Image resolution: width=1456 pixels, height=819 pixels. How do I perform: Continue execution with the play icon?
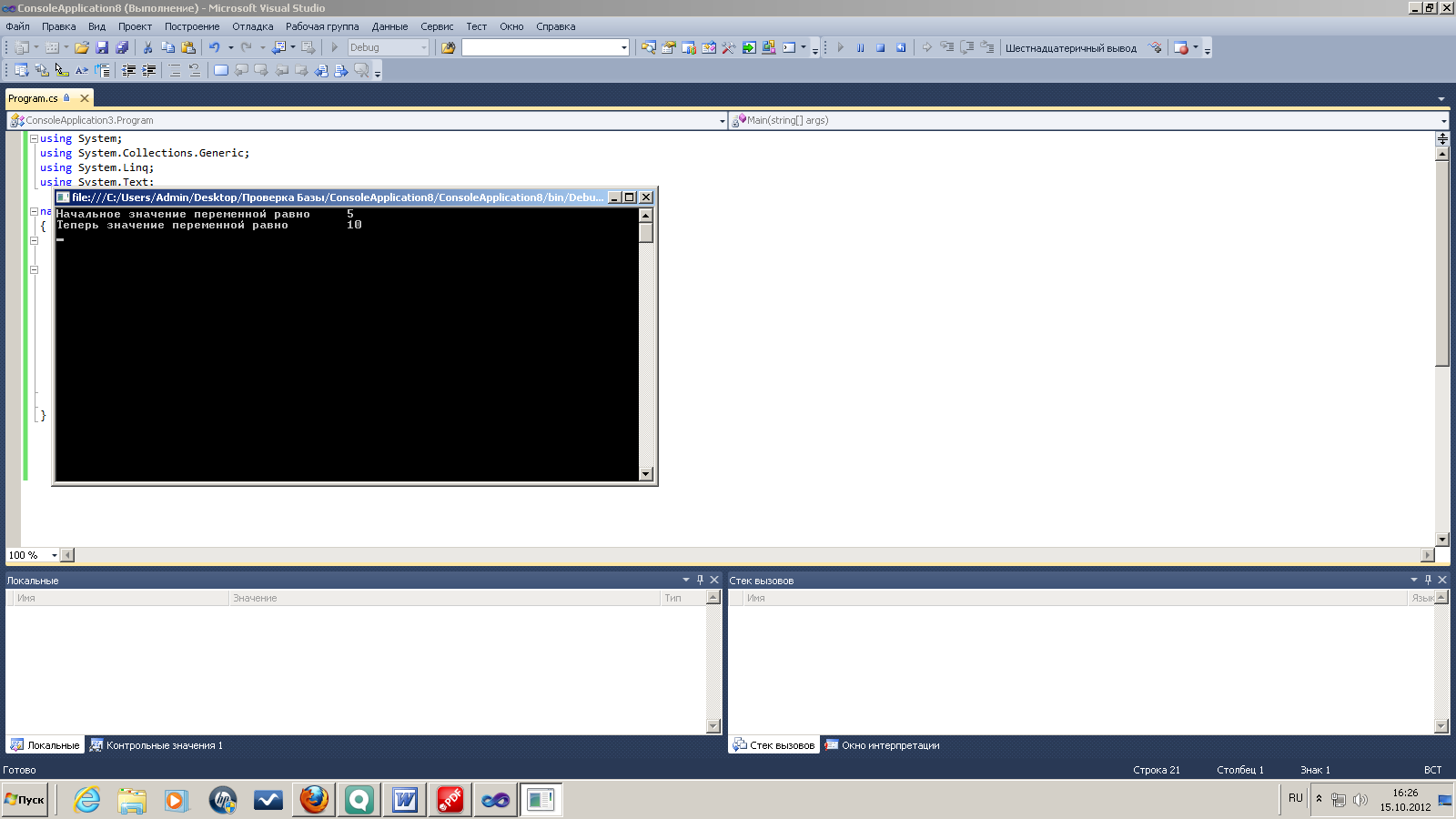coord(840,47)
